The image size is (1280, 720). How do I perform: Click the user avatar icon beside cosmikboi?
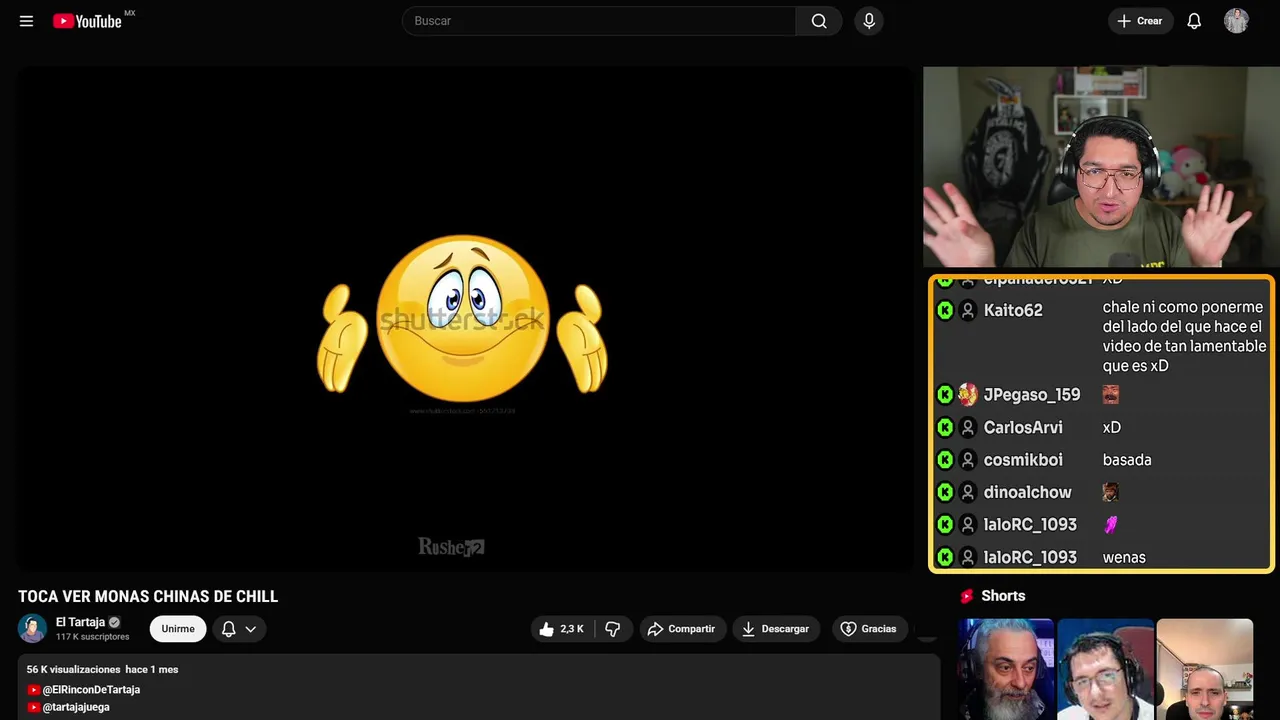coord(967,460)
